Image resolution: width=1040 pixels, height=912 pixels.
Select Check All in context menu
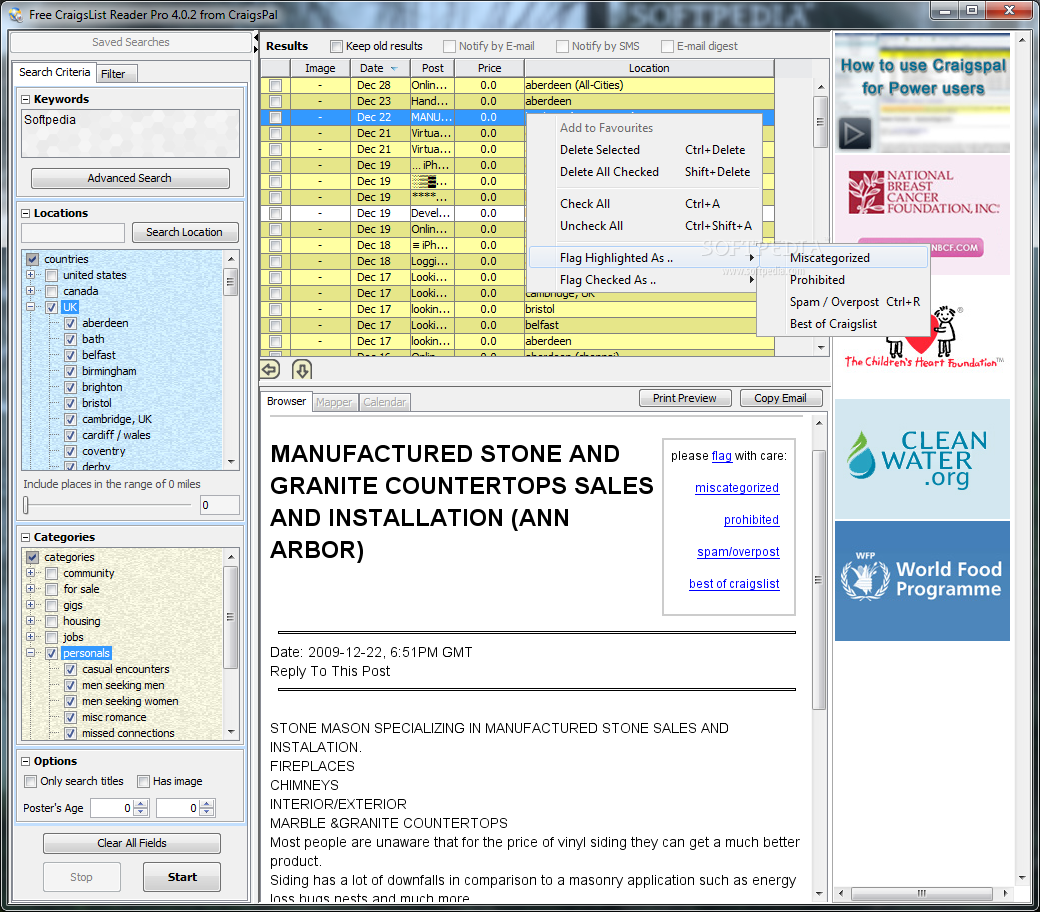click(643, 204)
